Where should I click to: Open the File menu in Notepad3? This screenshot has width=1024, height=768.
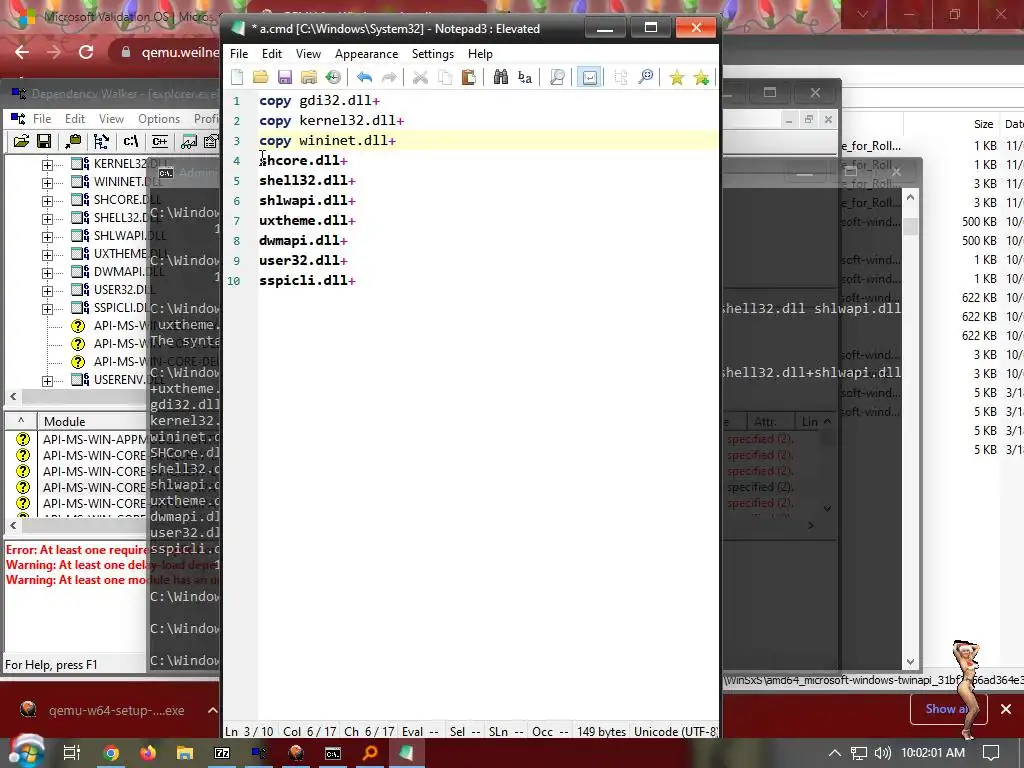239,54
